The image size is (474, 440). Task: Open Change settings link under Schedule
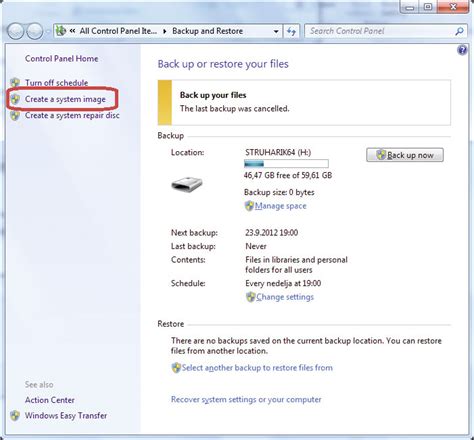pos(285,297)
